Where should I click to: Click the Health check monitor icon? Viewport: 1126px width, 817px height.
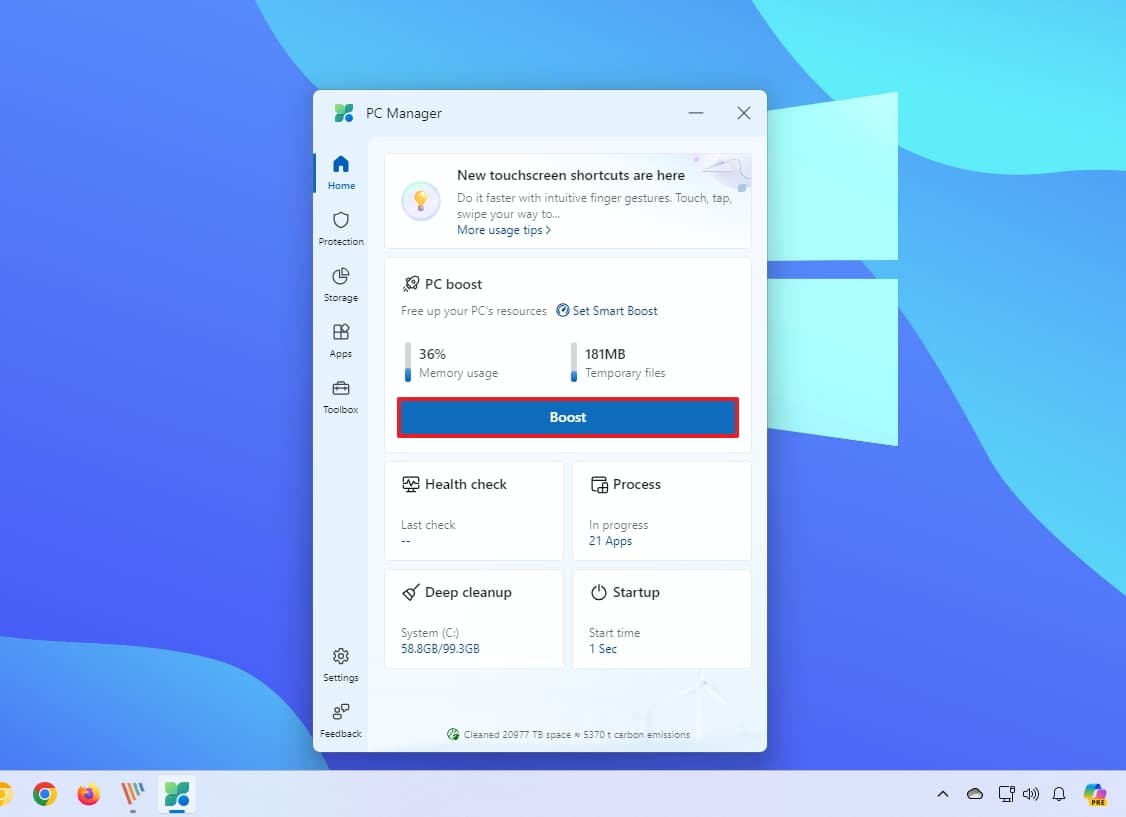pyautogui.click(x=411, y=484)
